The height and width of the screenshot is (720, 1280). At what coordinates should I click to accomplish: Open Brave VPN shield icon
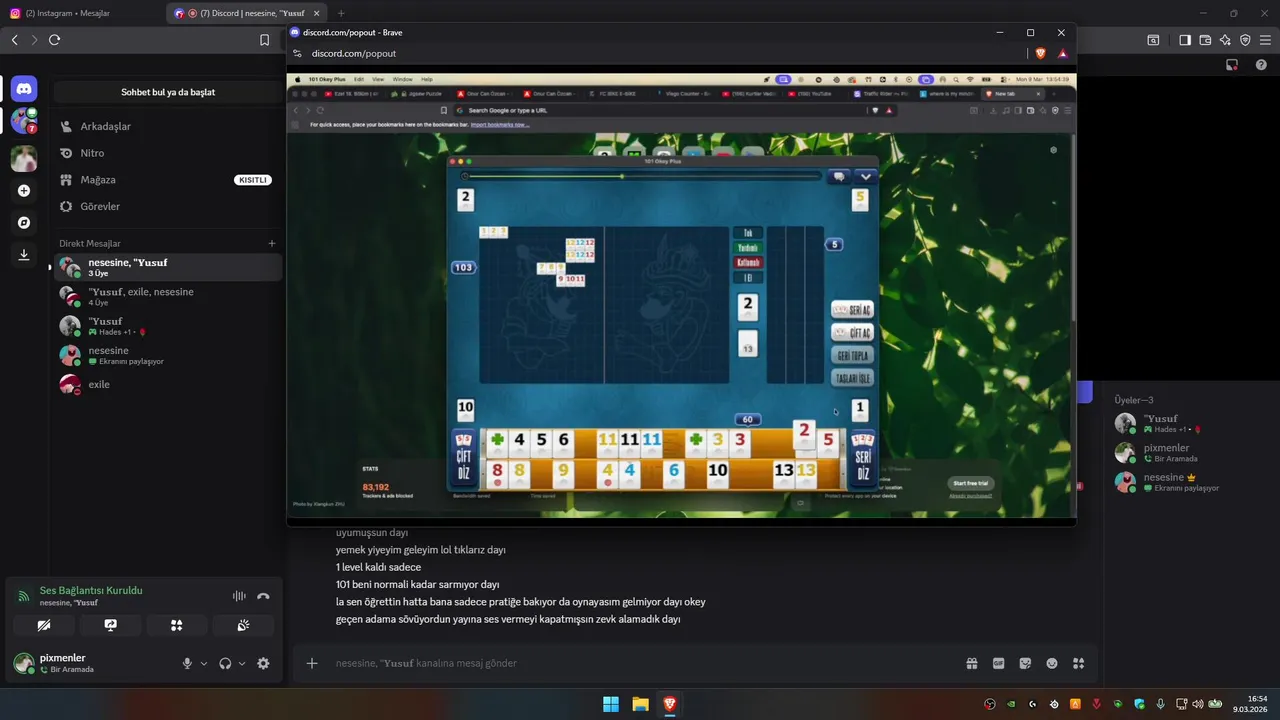click(x=1245, y=40)
